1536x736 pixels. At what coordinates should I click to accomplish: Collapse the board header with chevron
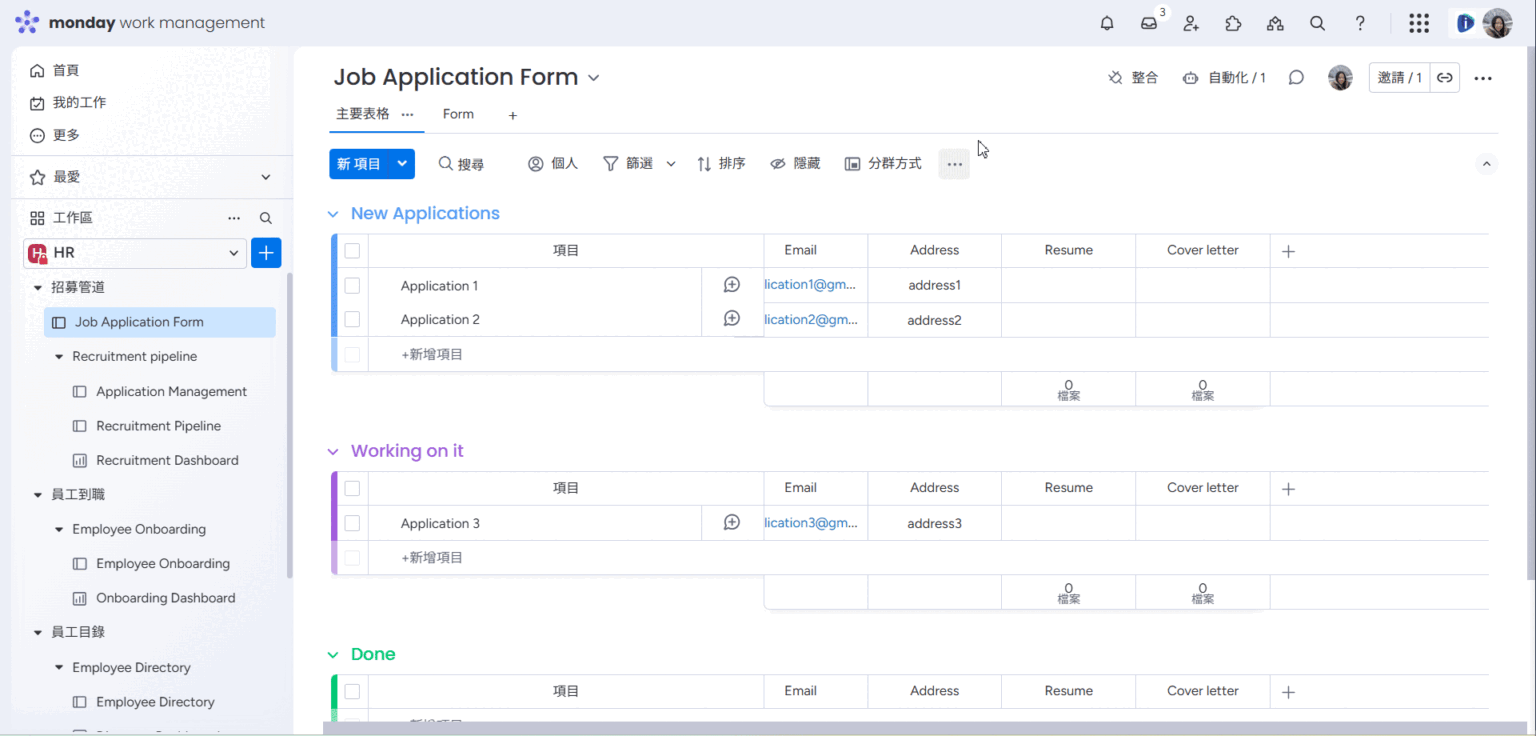pyautogui.click(x=1486, y=164)
